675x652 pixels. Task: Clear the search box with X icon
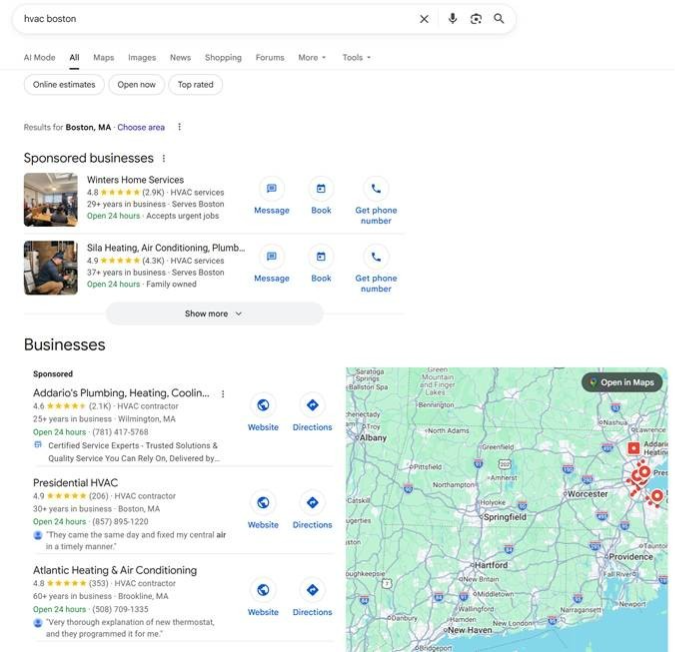pyautogui.click(x=424, y=19)
